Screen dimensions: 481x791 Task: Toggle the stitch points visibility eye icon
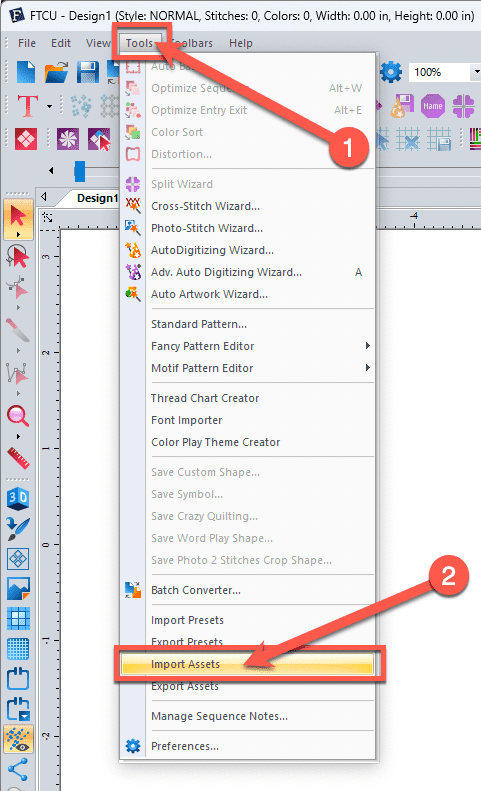(18, 739)
